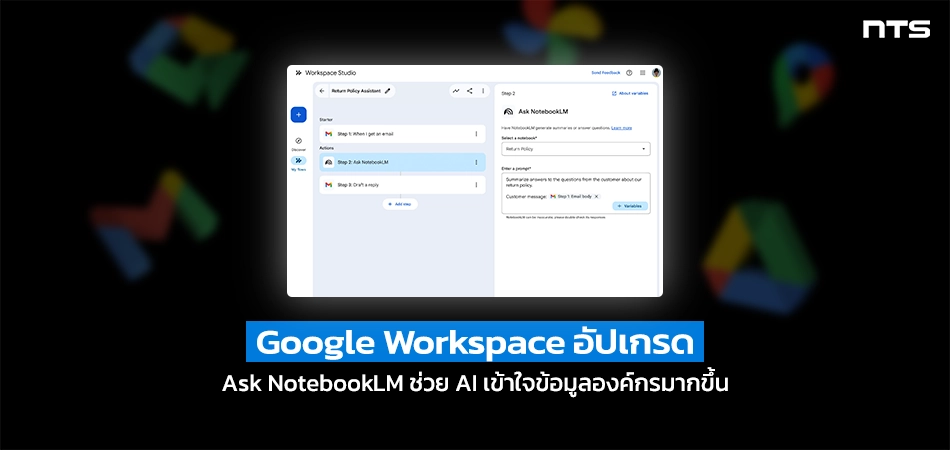The image size is (950, 450).
Task: Click the large Ask NotebookLM panel icon
Action: (508, 111)
